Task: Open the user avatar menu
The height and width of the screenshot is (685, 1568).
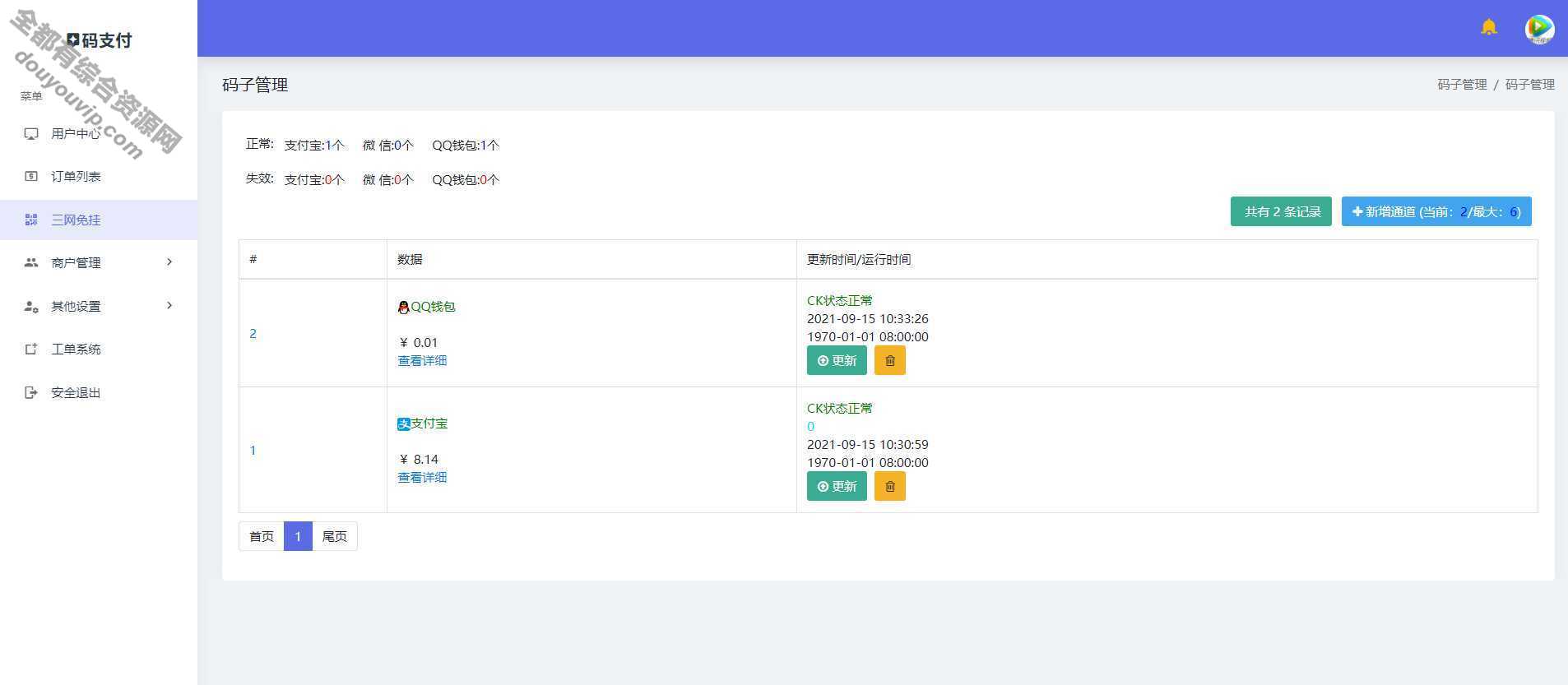Action: pos(1539,29)
